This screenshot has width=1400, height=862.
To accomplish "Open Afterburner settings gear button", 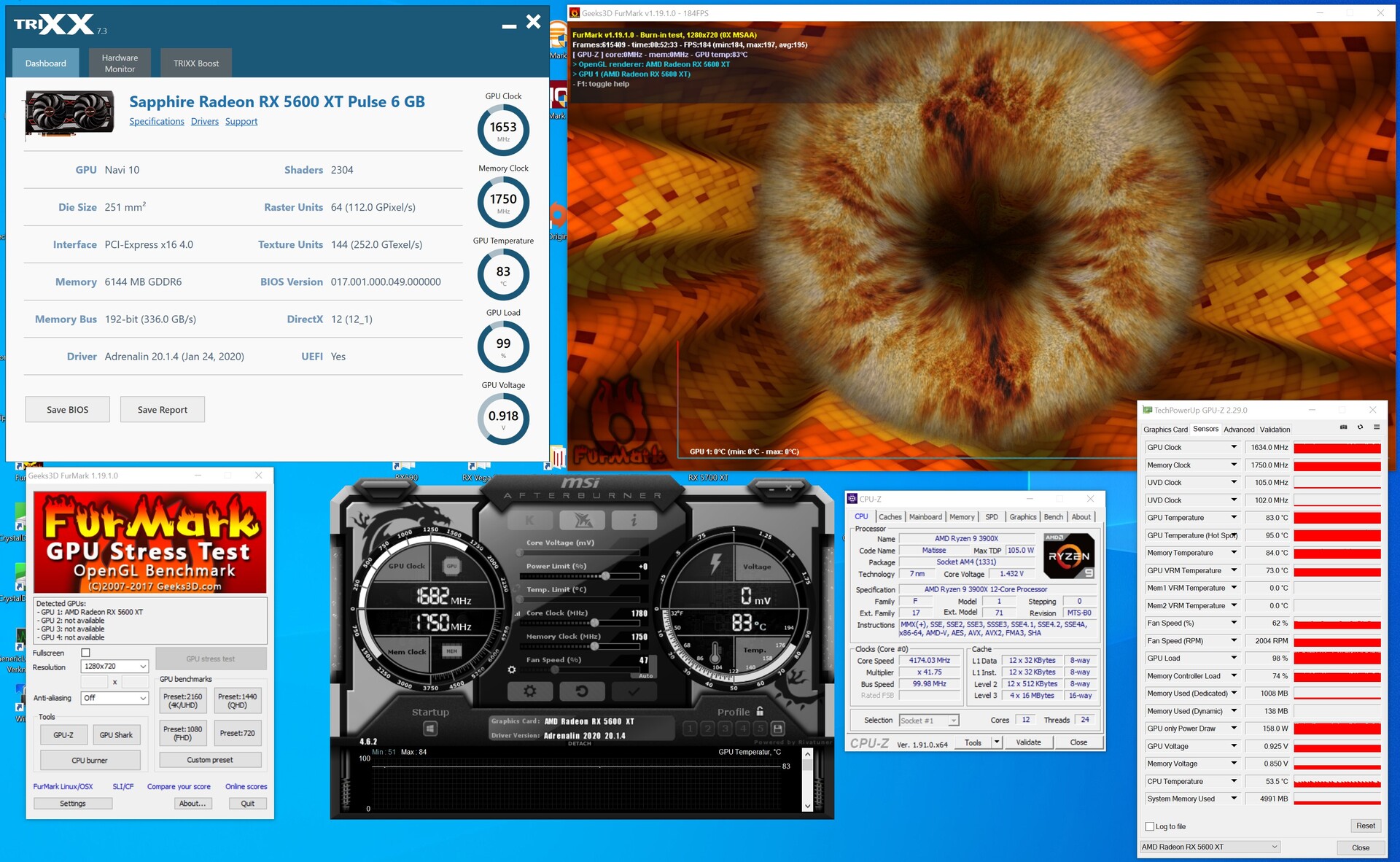I will click(530, 691).
